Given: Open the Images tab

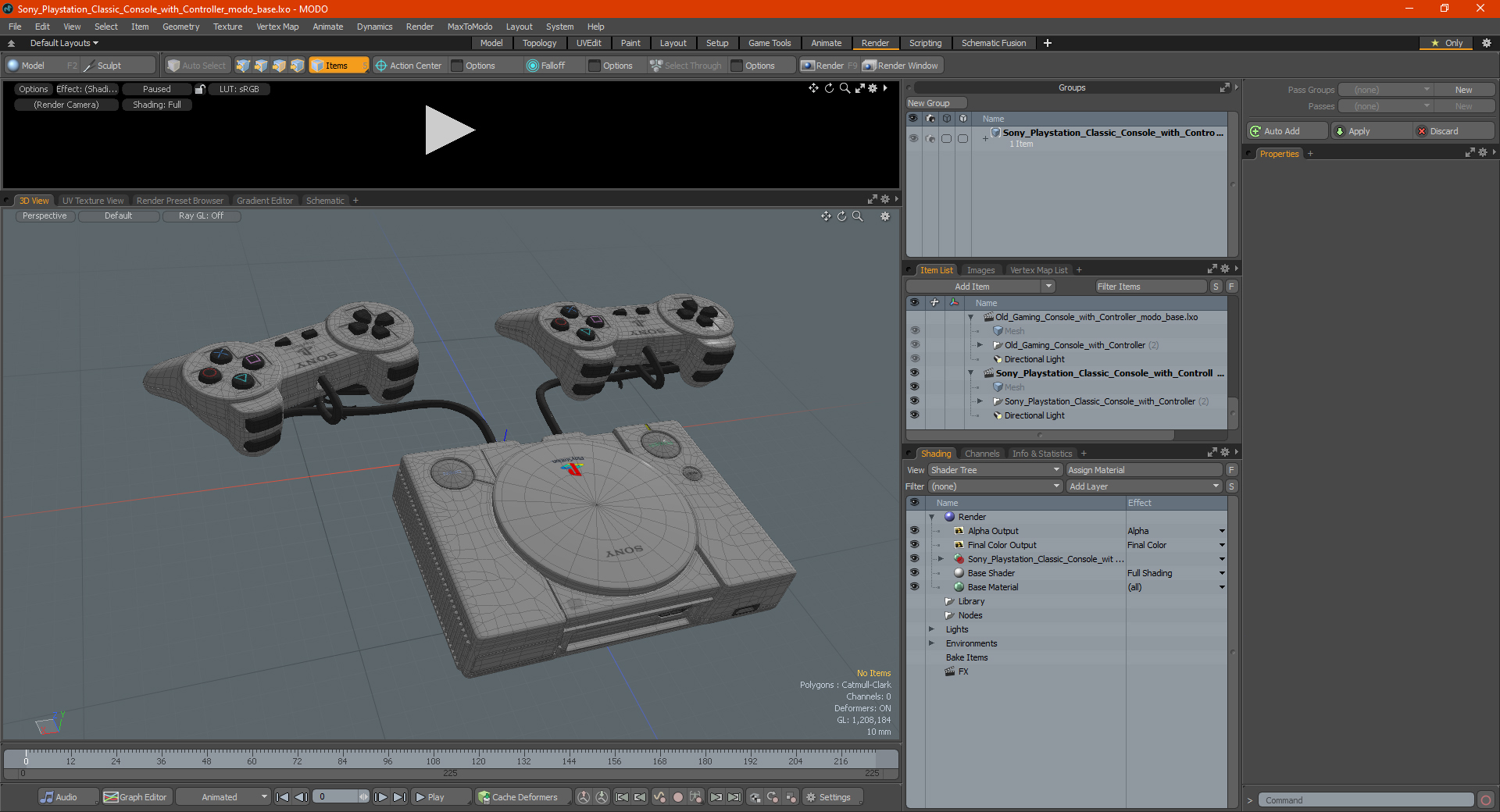Looking at the screenshot, I should 980,270.
